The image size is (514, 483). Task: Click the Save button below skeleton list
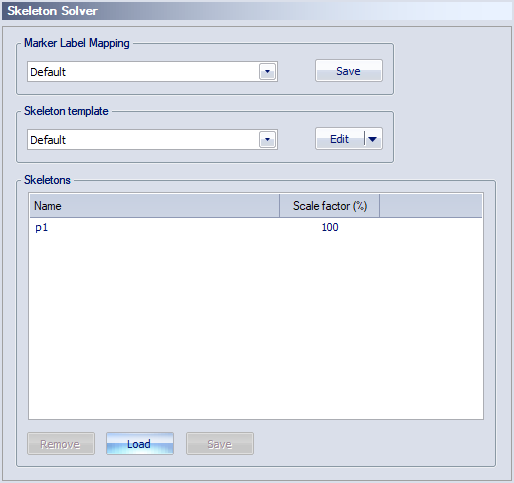click(x=220, y=444)
